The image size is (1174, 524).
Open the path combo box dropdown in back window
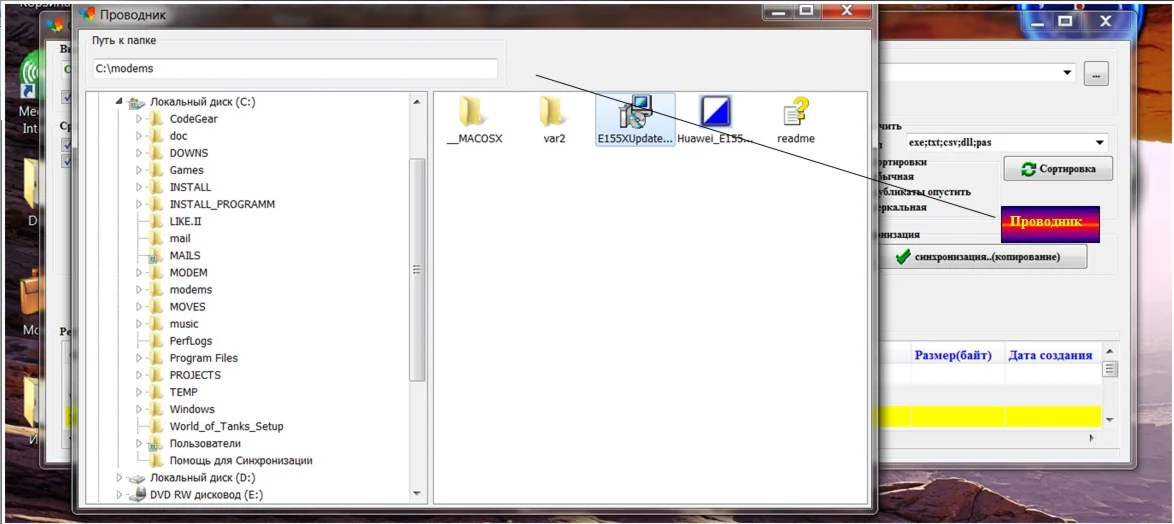click(1067, 73)
